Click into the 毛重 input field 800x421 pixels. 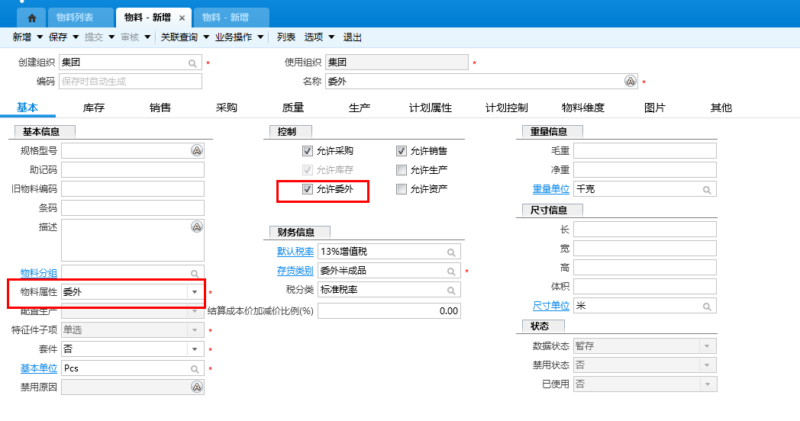point(645,151)
